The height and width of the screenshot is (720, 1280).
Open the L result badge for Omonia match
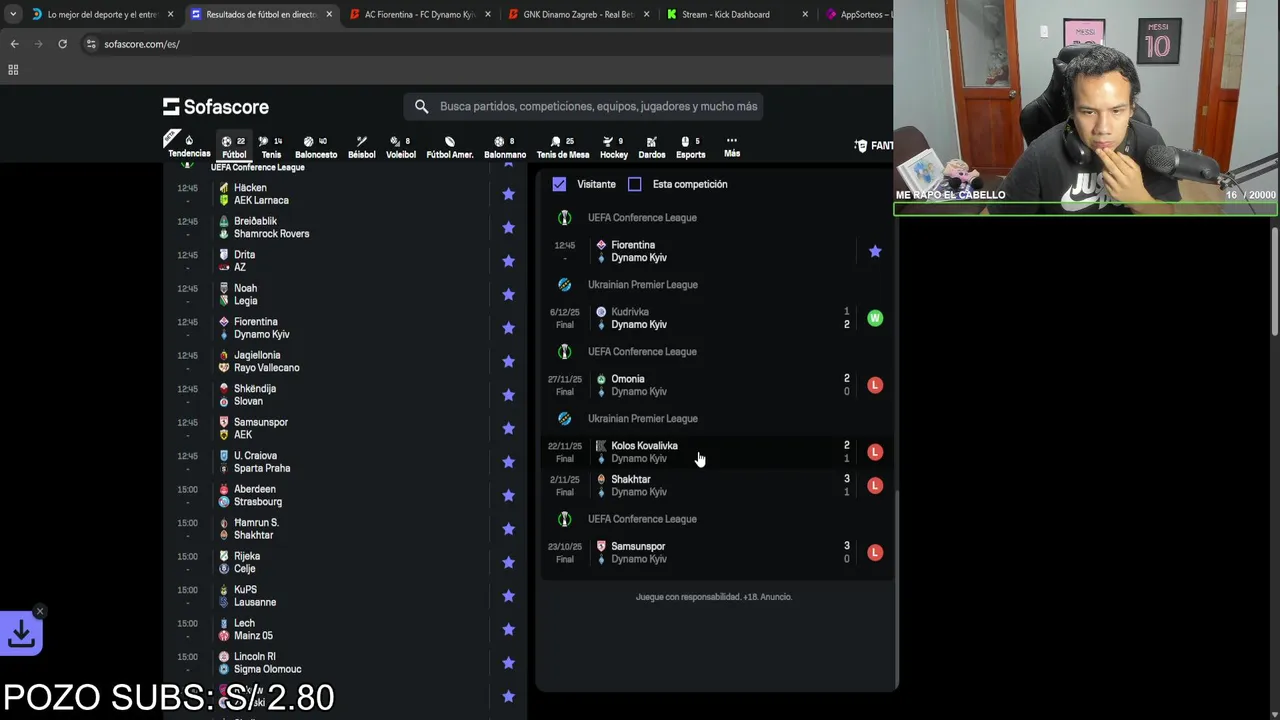pyautogui.click(x=875, y=385)
